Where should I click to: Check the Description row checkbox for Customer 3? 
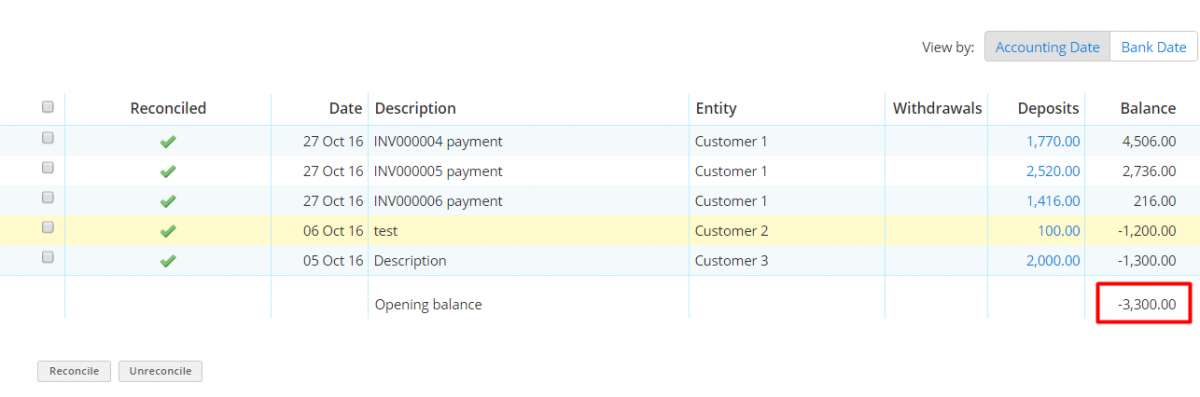47,258
